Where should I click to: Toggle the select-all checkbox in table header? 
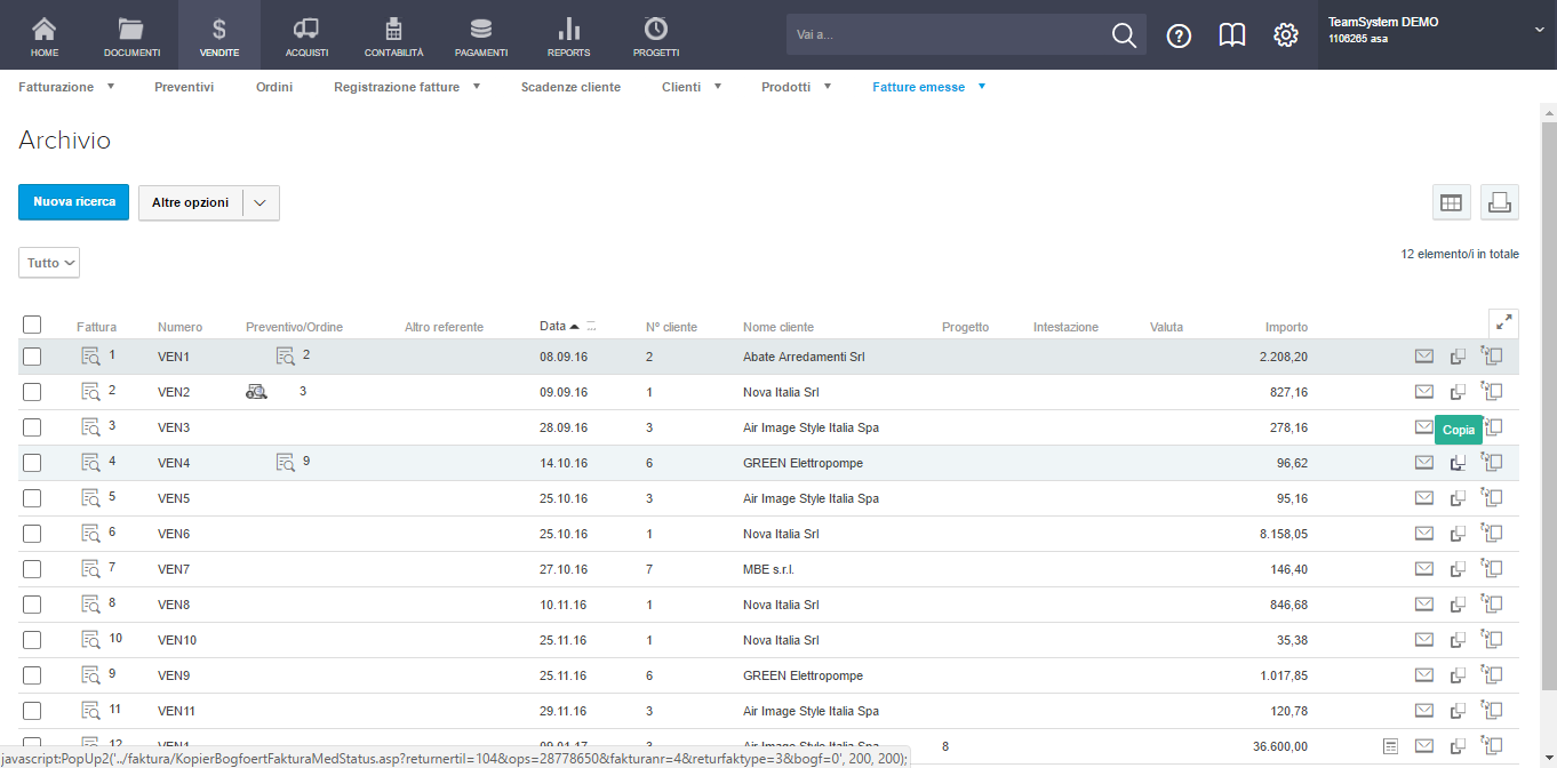pos(32,324)
